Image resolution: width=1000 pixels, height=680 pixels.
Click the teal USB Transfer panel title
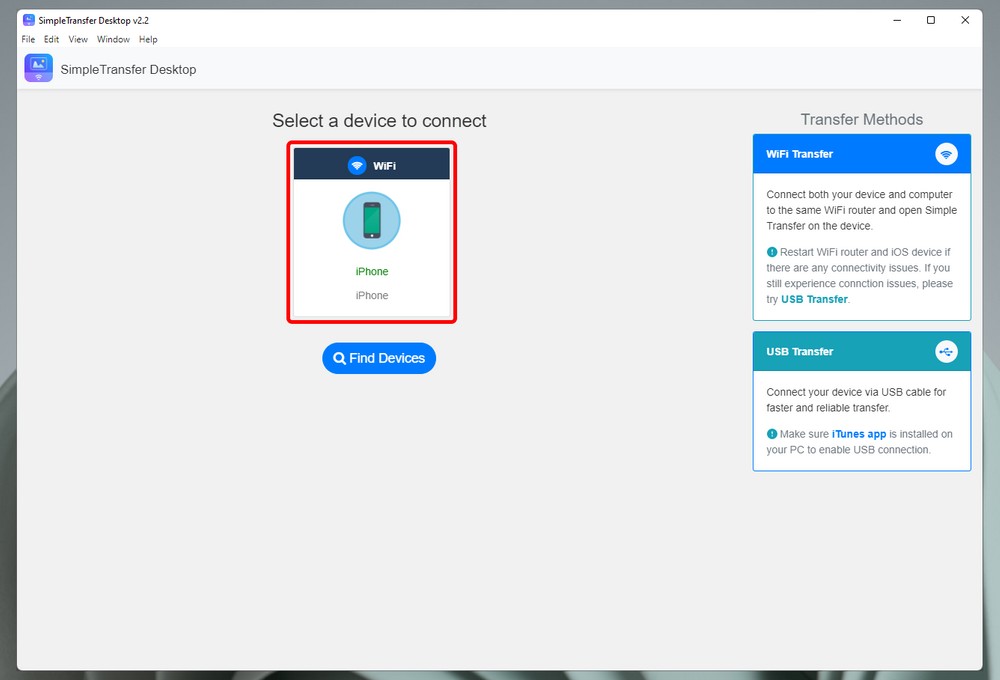(x=799, y=352)
